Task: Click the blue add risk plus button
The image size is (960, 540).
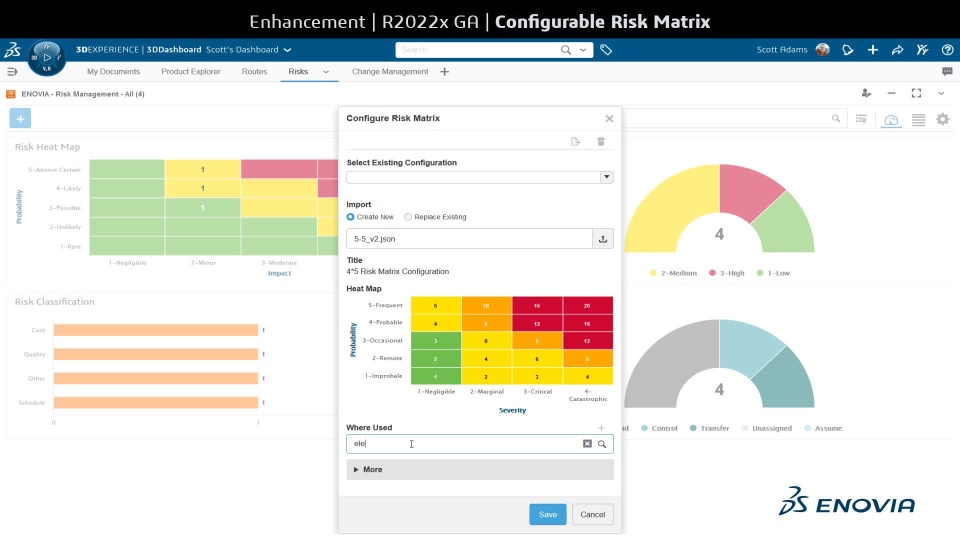Action: [20, 119]
